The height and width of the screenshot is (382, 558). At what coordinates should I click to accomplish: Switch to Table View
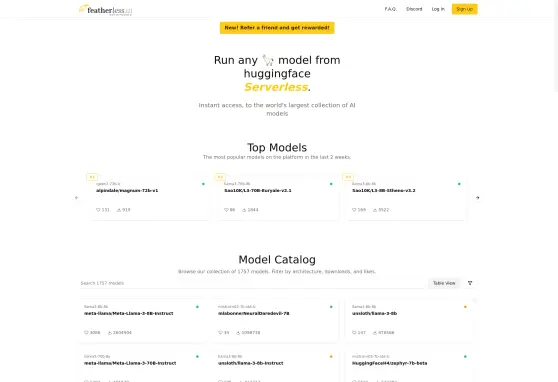tap(444, 283)
